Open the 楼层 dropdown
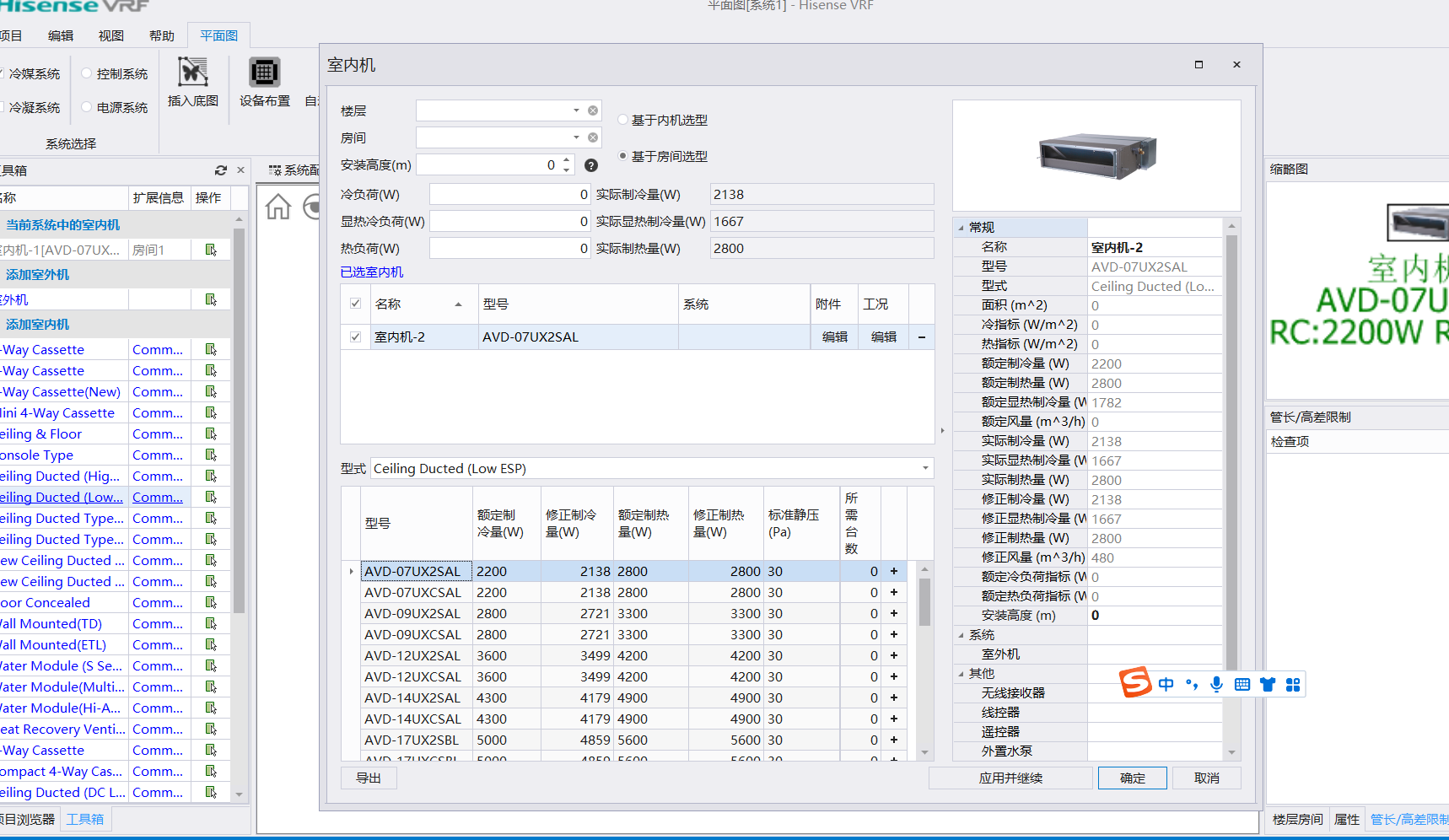Screen dimensions: 1449x840 pyautogui.click(x=576, y=110)
